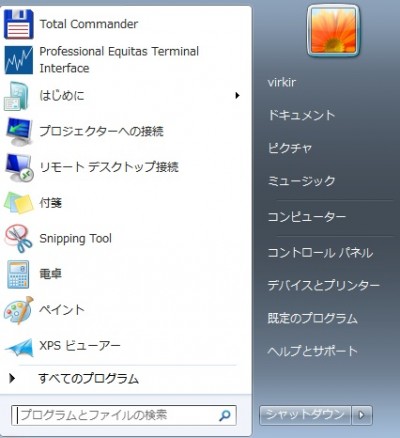Launch 付箋 from its label
This screenshot has width=400, height=438.
point(51,203)
